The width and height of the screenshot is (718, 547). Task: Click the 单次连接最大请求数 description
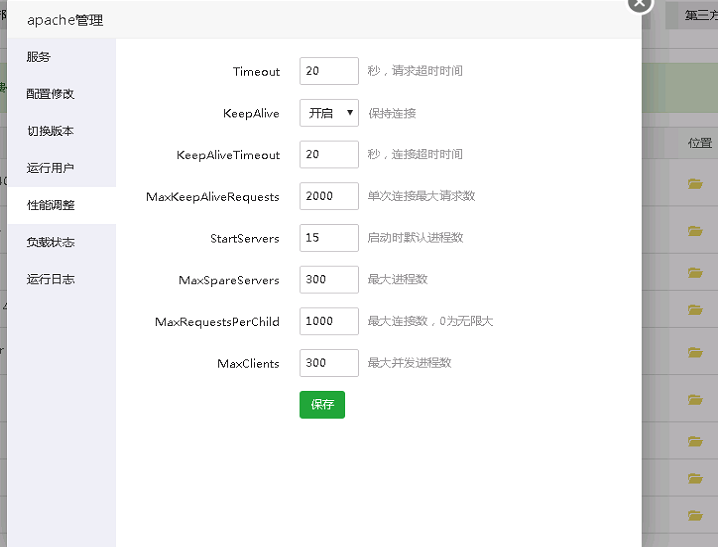(421, 196)
